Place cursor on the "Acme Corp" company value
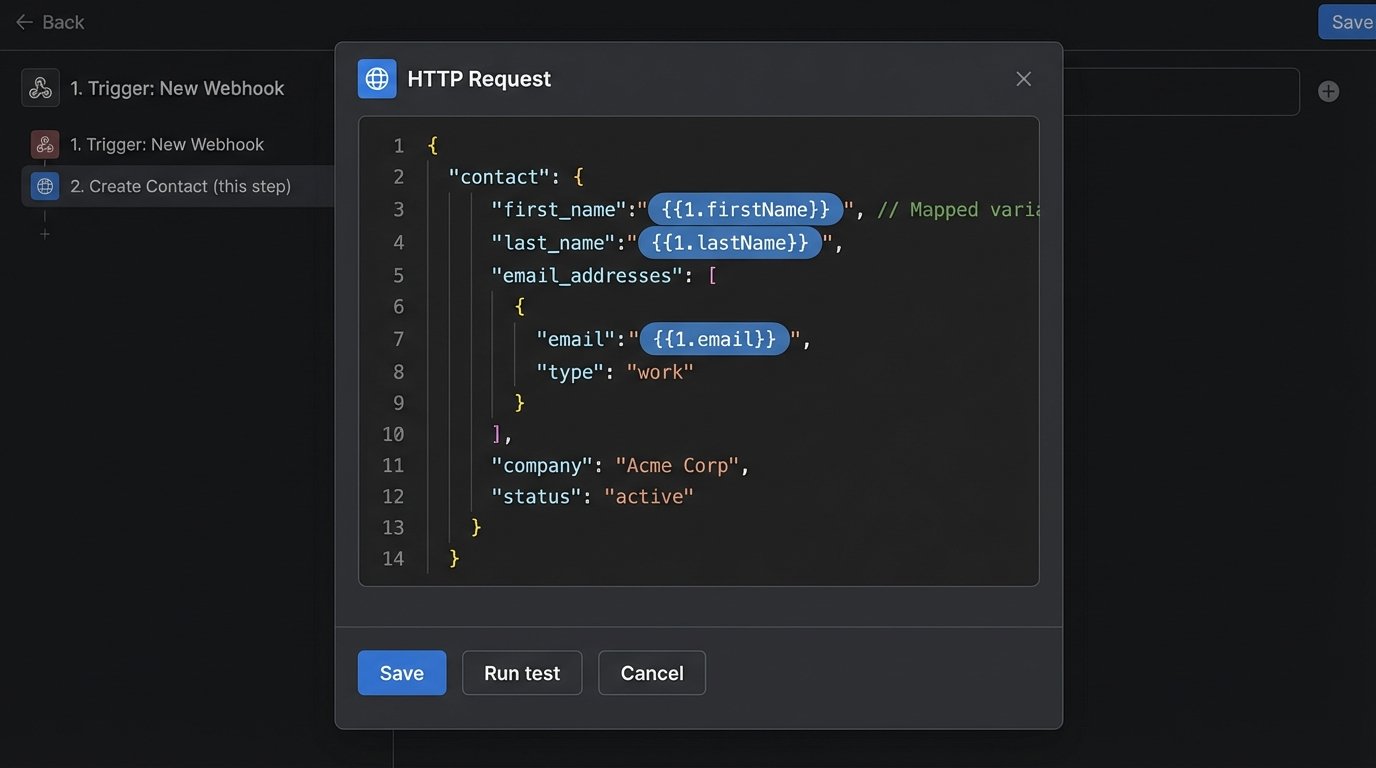The width and height of the screenshot is (1376, 768). pos(677,466)
